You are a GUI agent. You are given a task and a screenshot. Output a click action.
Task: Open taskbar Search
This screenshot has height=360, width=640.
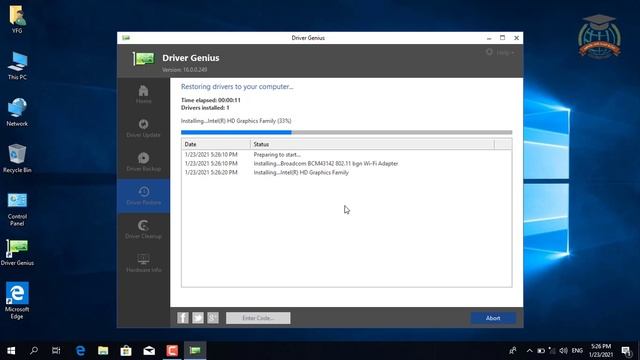34,350
